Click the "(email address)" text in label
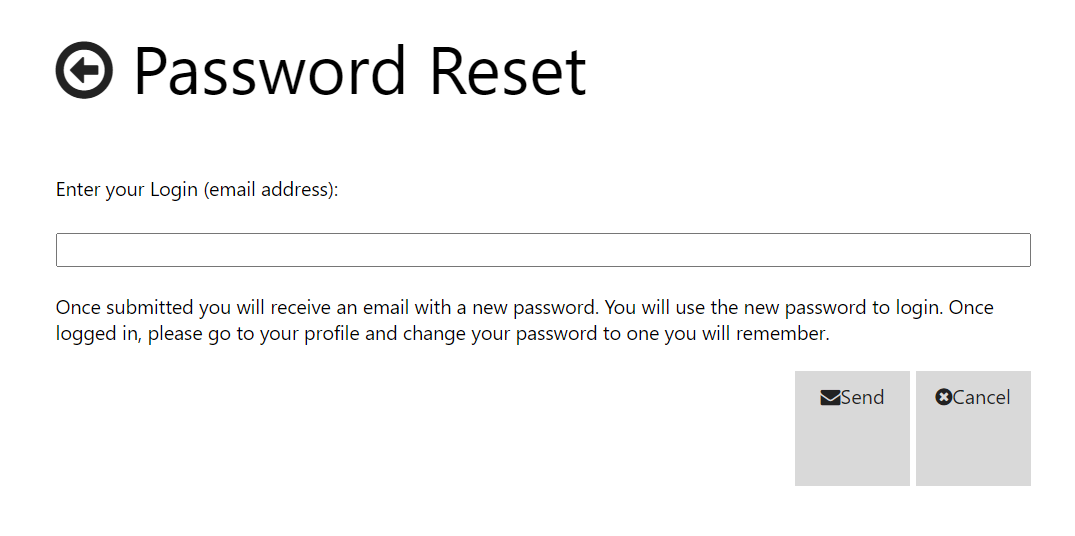This screenshot has height=536, width=1075. coord(270,190)
